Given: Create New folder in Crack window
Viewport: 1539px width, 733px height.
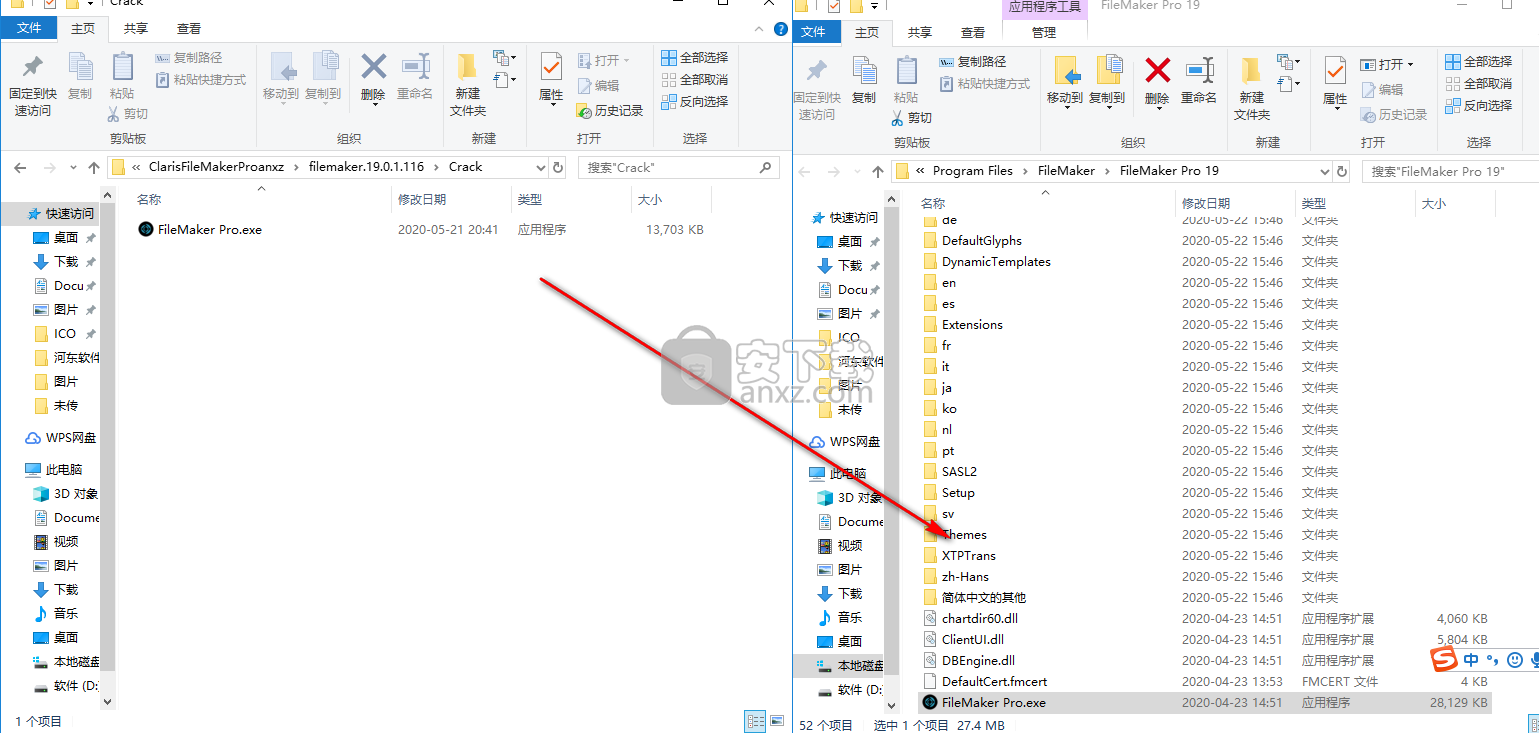Looking at the screenshot, I should point(467,85).
